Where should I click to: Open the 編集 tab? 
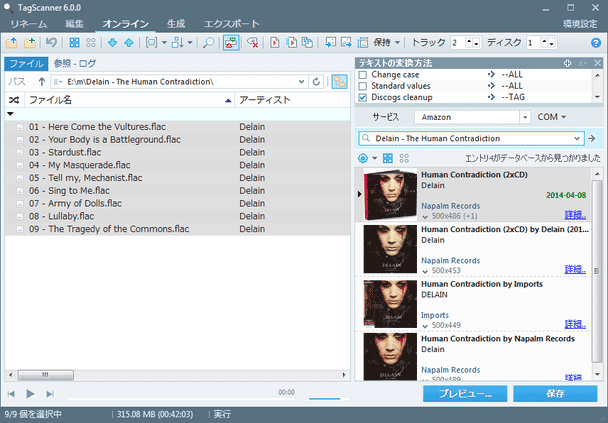(x=74, y=24)
